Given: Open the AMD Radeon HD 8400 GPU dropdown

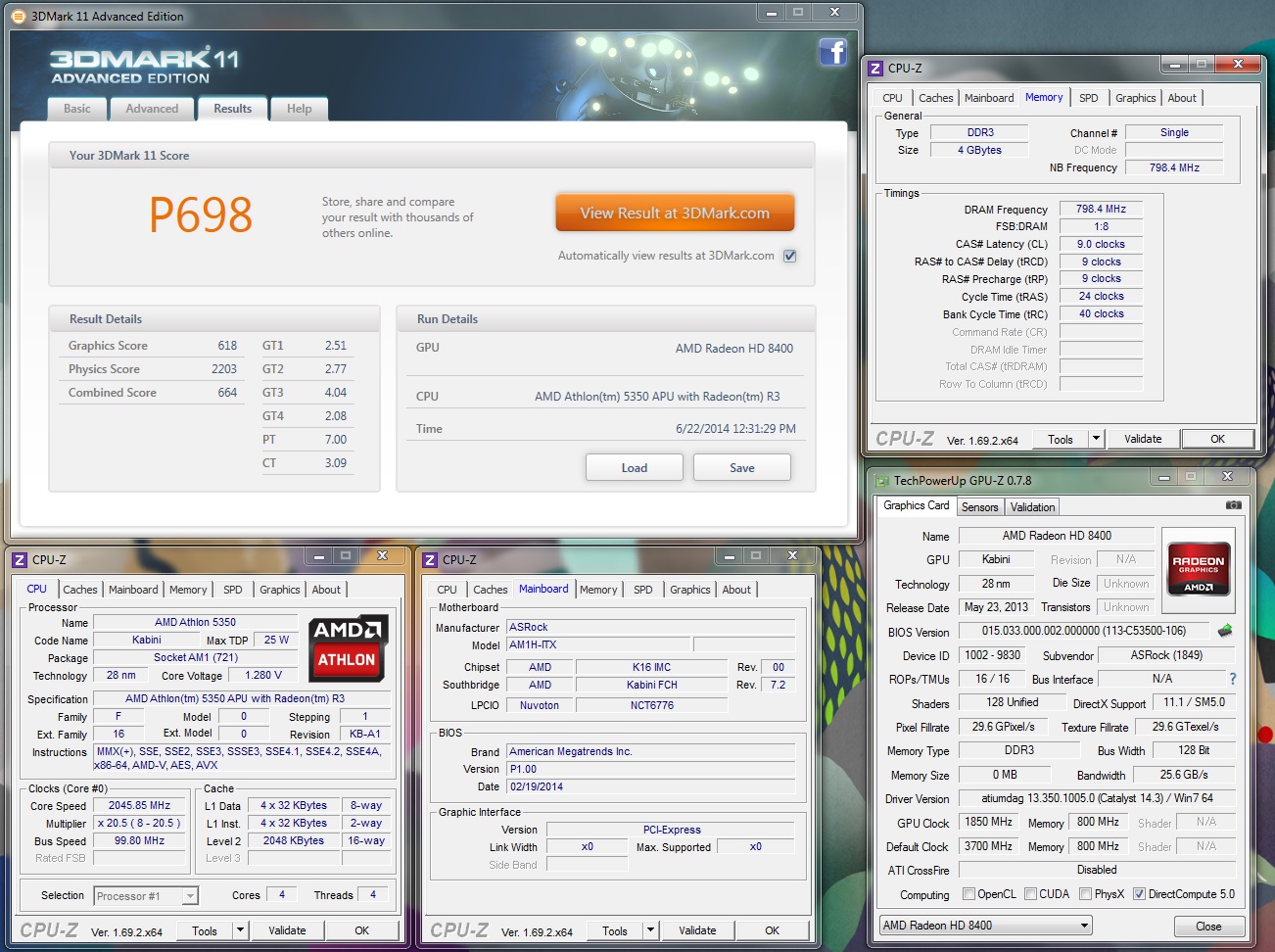Looking at the screenshot, I should click(985, 926).
